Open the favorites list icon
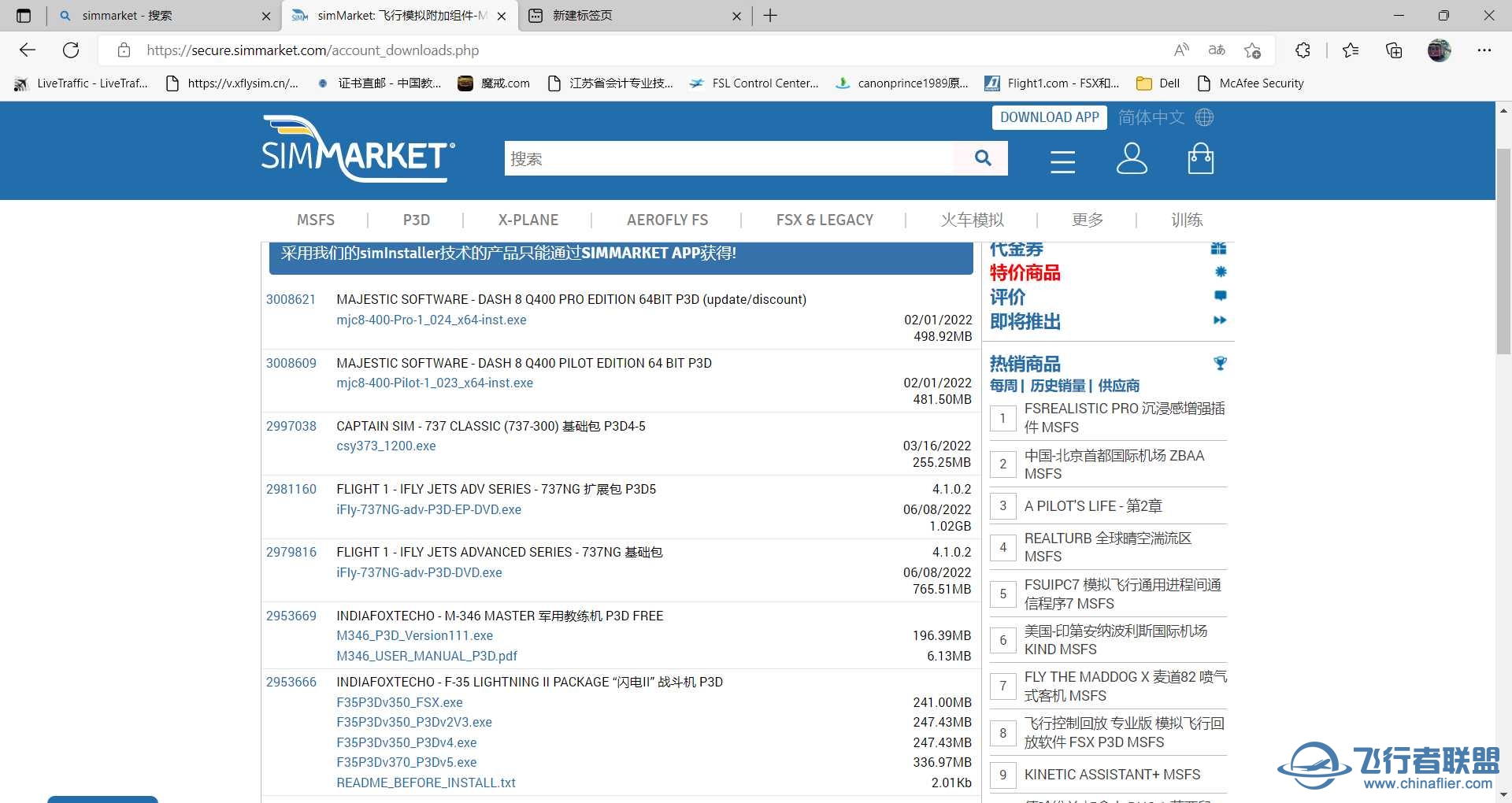The height and width of the screenshot is (803, 1512). tap(1351, 50)
